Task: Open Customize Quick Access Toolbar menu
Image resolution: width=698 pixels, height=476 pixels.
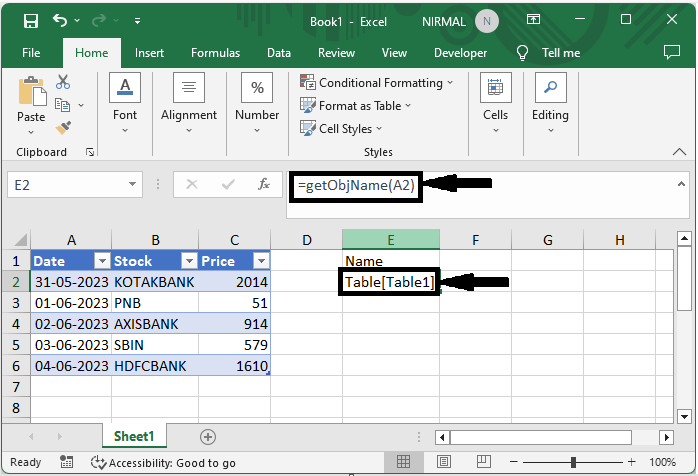Action: tap(138, 20)
